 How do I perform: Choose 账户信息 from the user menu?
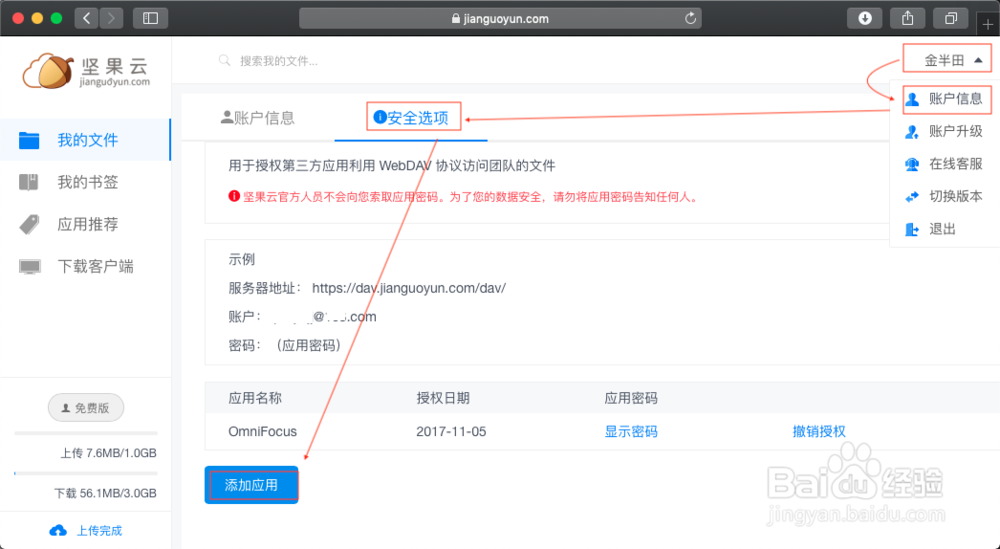947,99
